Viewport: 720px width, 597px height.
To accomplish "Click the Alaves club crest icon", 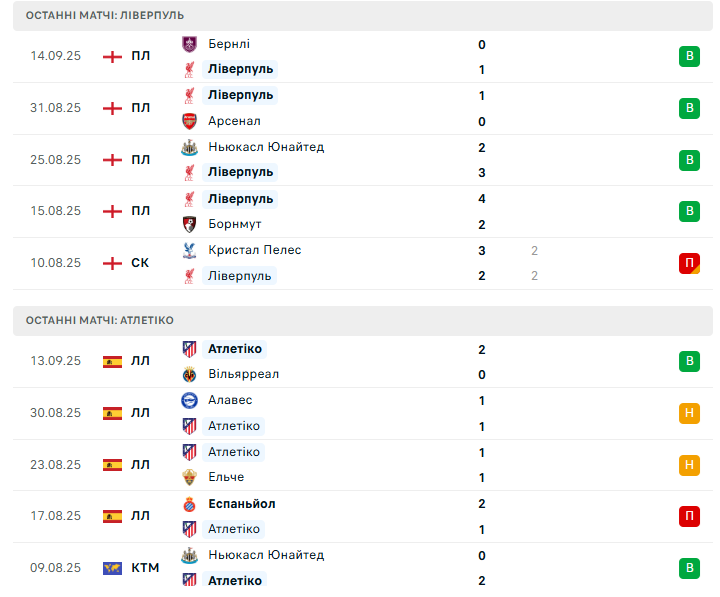I will 189,400.
